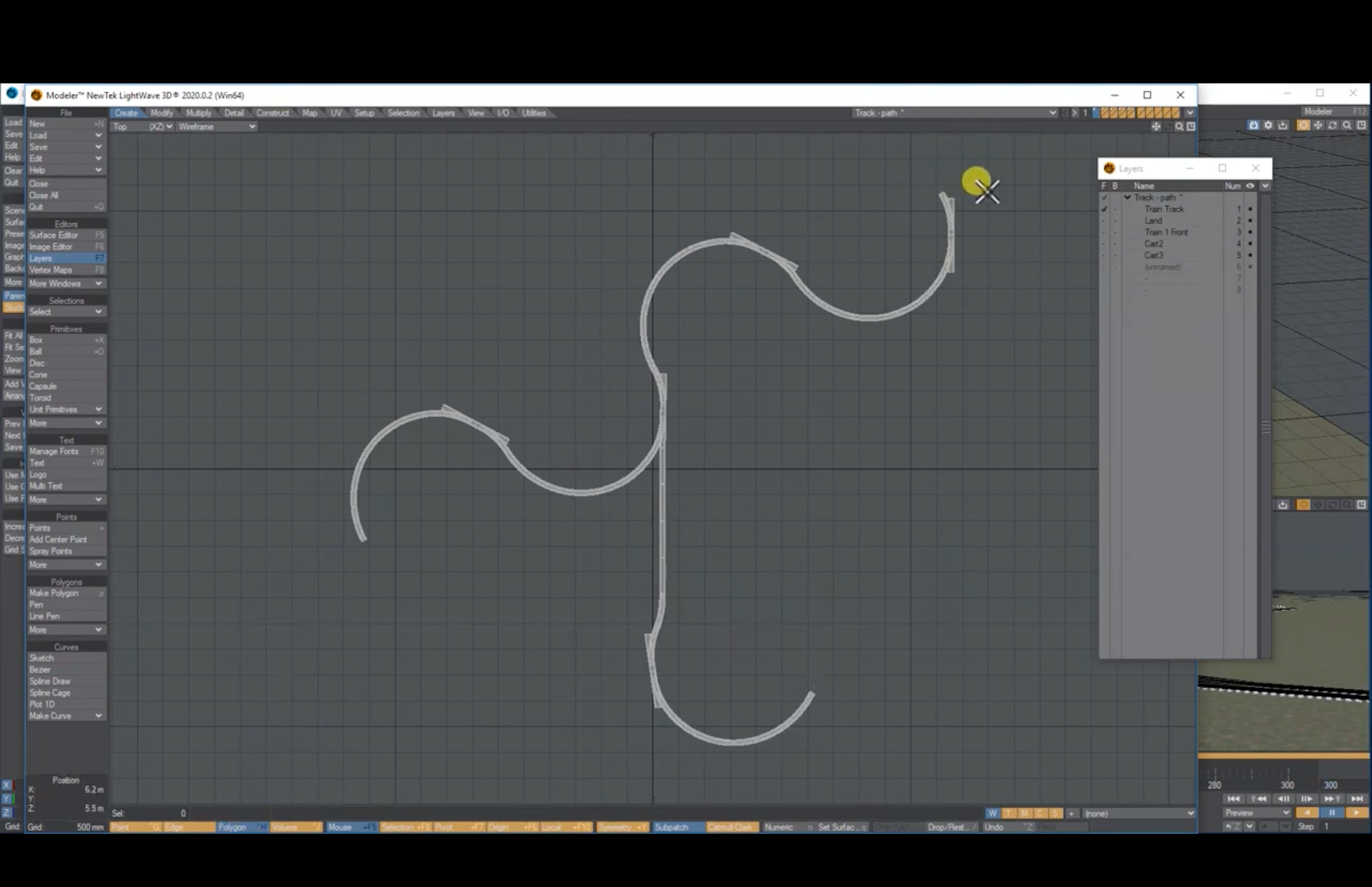Toggle the M morph map mode button
This screenshot has width=1372, height=887.
click(1024, 814)
